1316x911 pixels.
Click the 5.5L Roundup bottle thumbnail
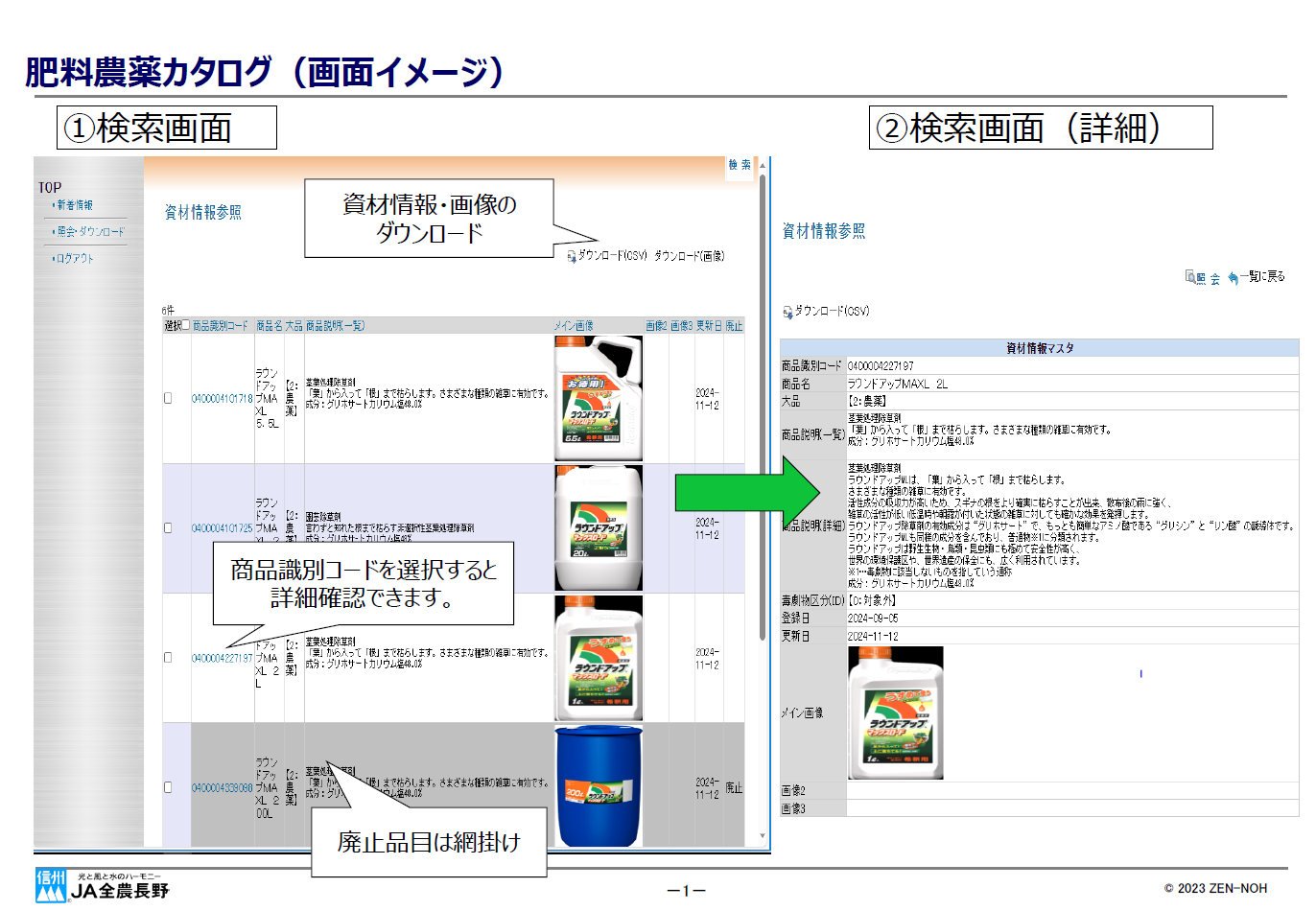click(x=599, y=398)
